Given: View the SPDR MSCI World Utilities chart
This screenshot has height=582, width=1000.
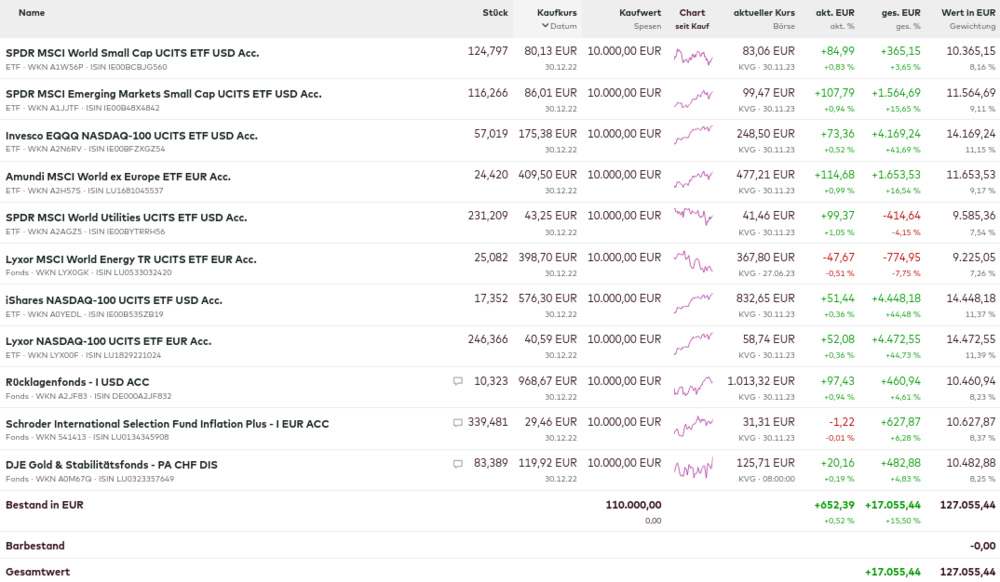Looking at the screenshot, I should [x=692, y=217].
